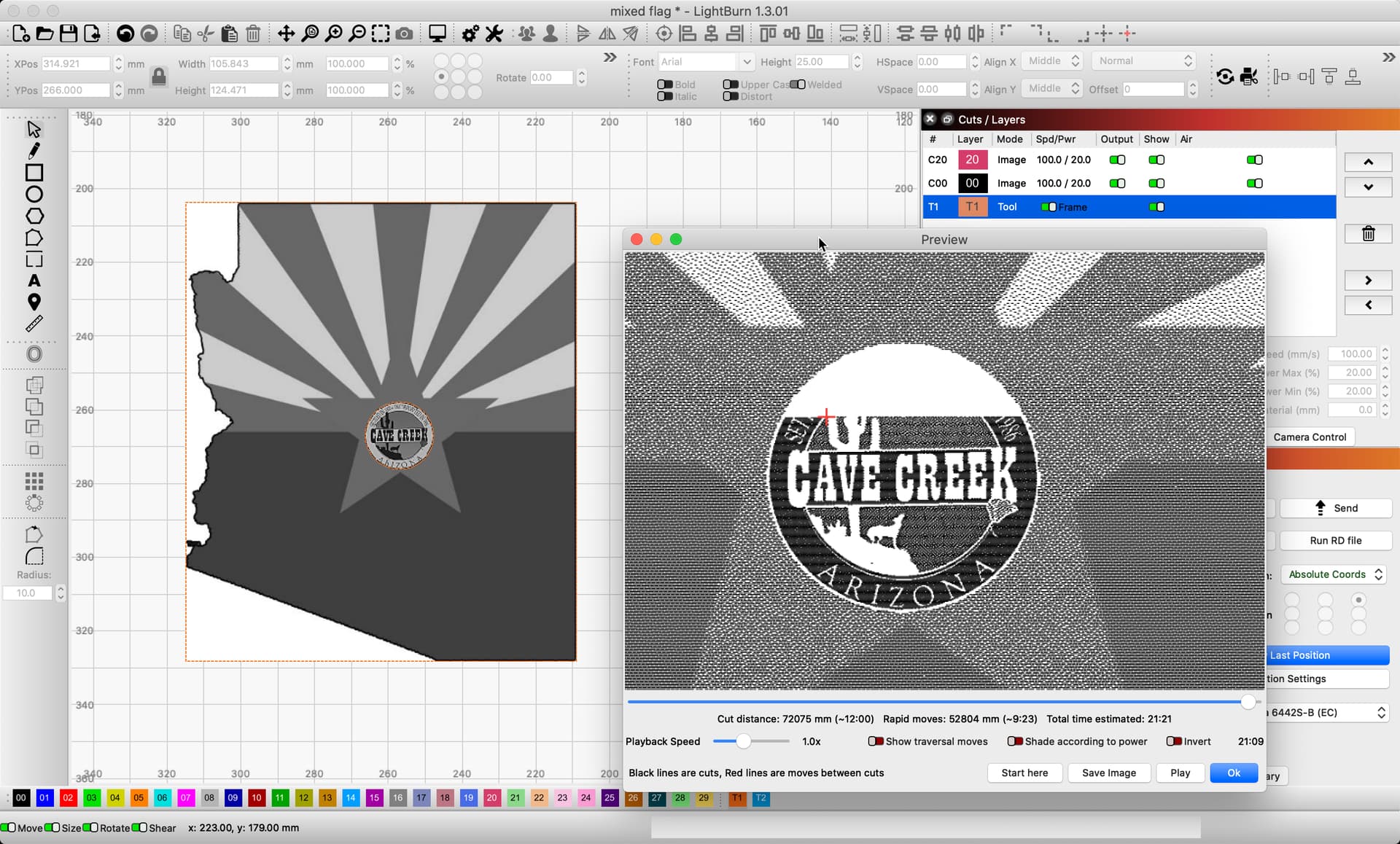Open the Absolute Coords dropdown
Image resolution: width=1400 pixels, height=844 pixels.
(1334, 574)
